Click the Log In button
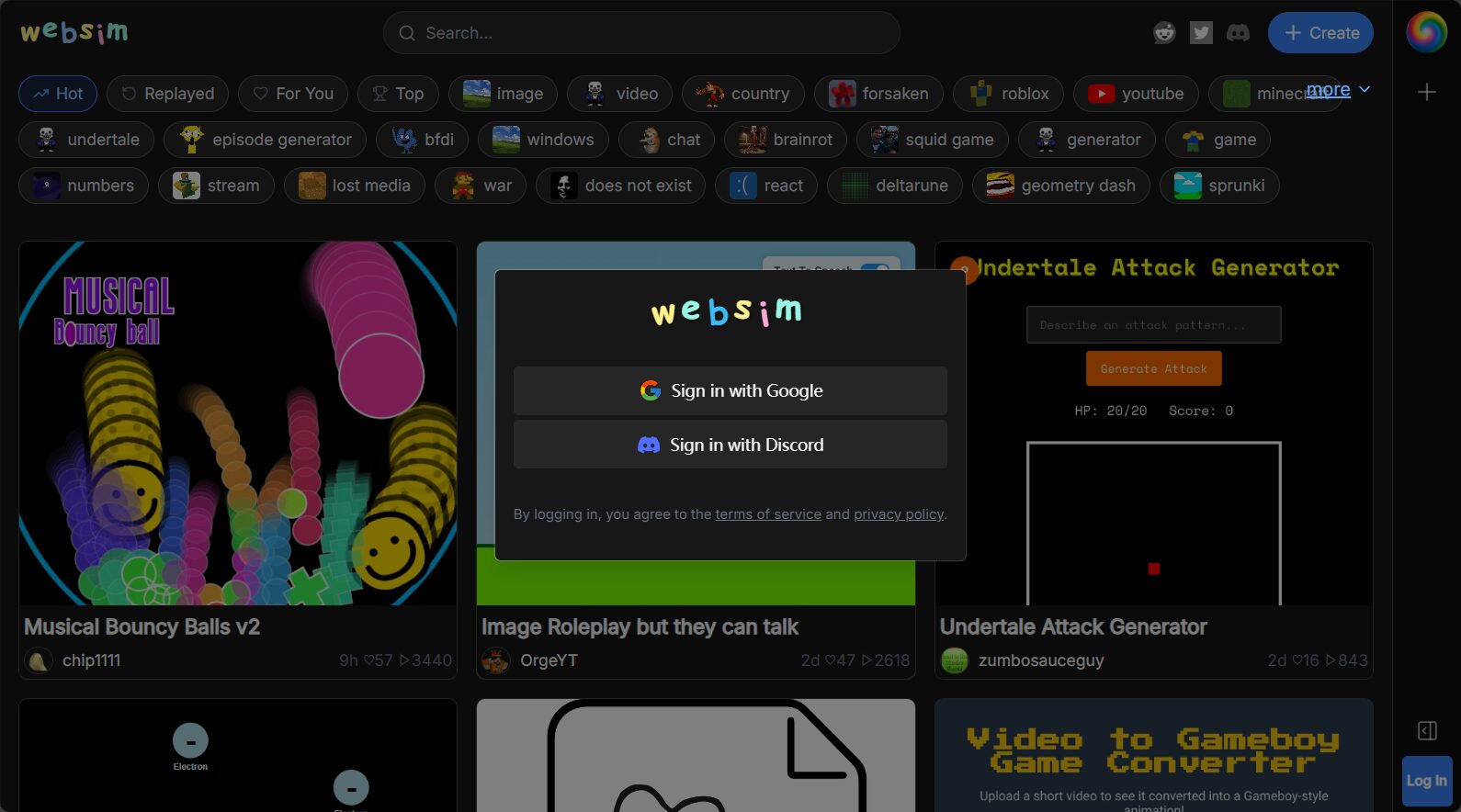The height and width of the screenshot is (812, 1461). 1427,781
